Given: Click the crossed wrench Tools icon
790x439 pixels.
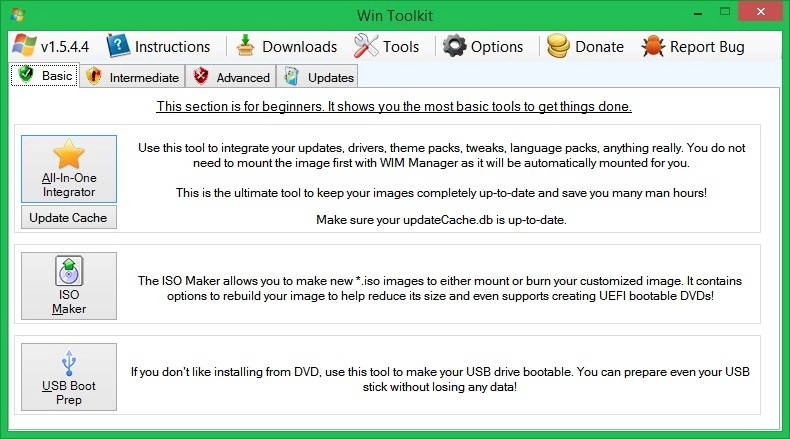Looking at the screenshot, I should point(366,46).
